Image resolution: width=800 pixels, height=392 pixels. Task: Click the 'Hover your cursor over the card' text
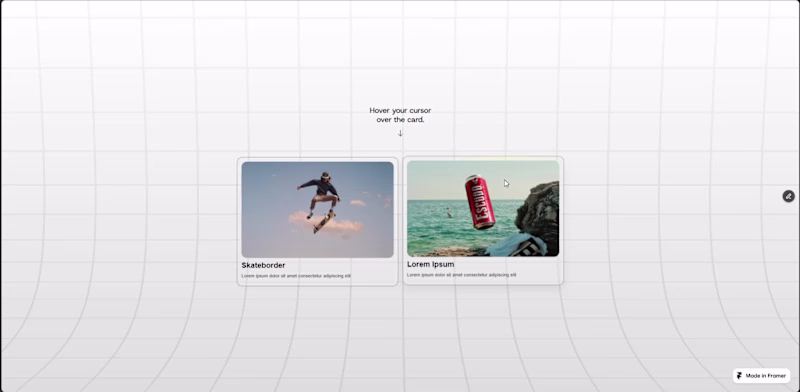pyautogui.click(x=400, y=115)
